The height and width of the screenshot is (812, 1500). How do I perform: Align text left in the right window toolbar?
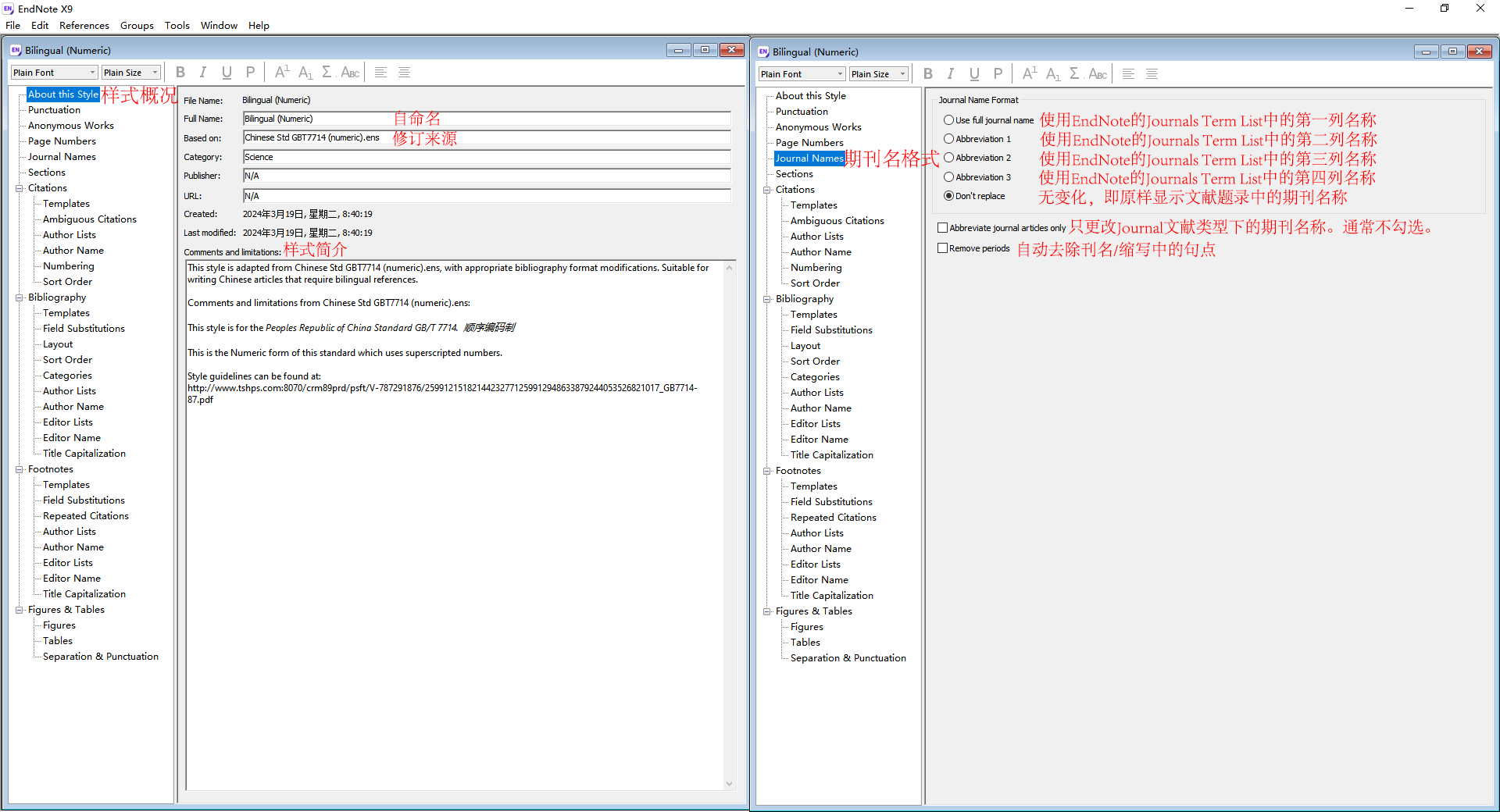1128,74
